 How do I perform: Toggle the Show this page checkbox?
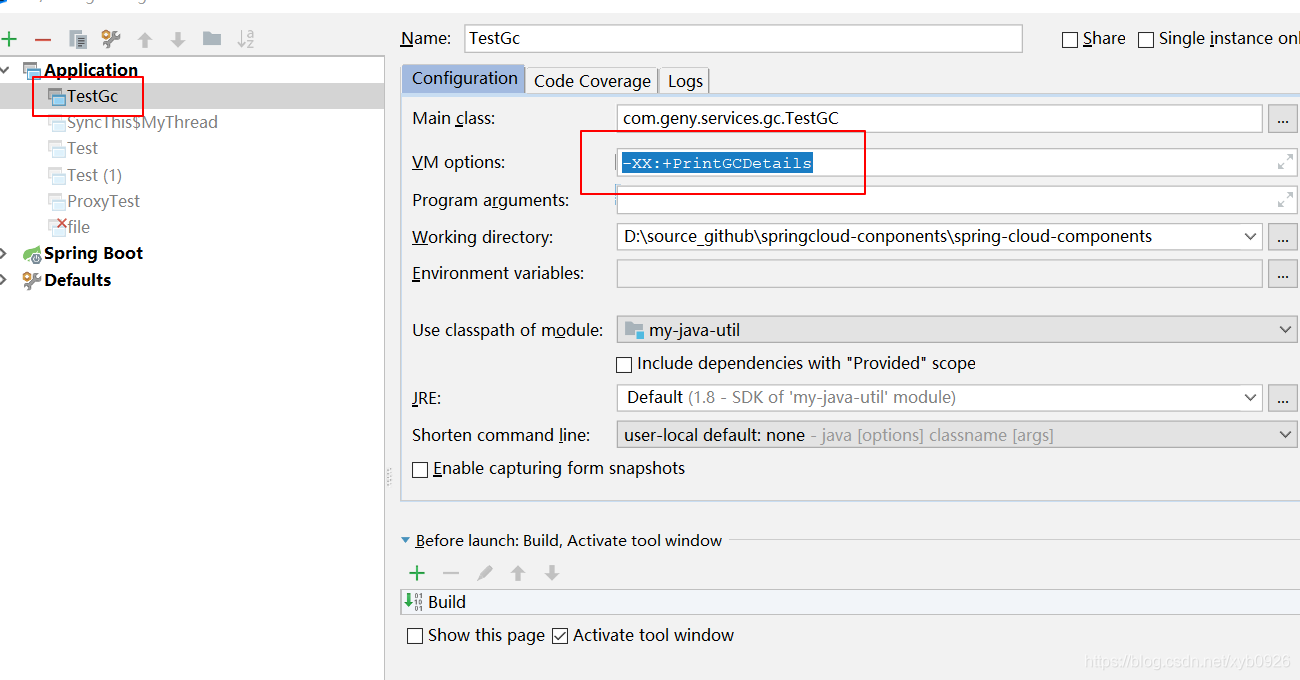416,636
